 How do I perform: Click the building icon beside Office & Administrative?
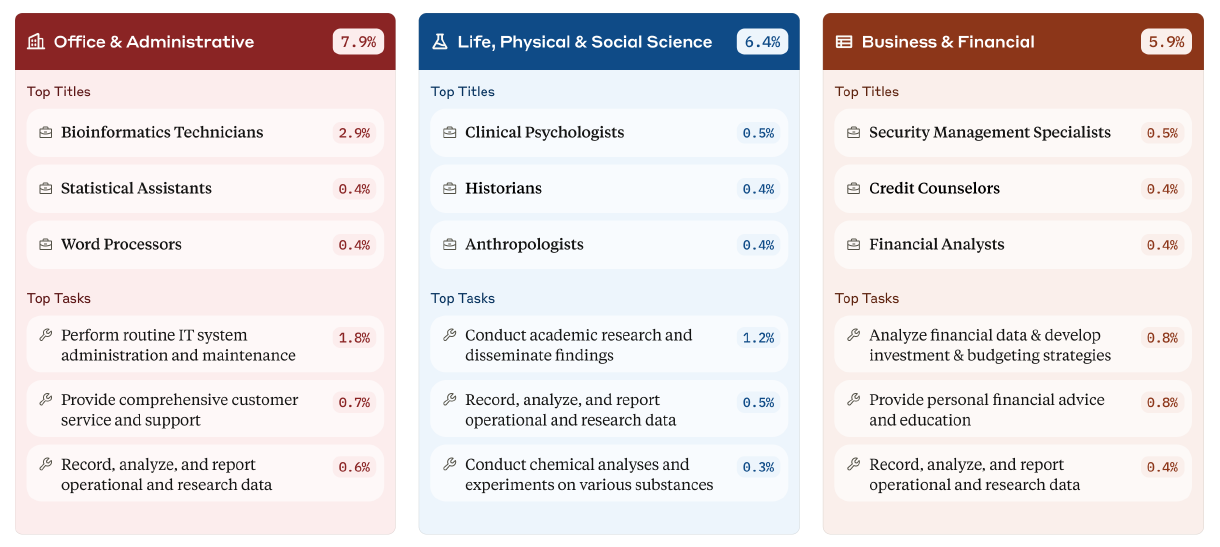coord(36,42)
